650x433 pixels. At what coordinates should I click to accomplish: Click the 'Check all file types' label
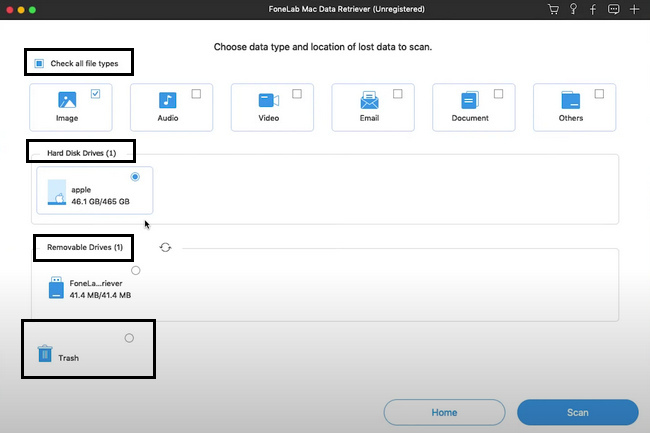point(85,63)
